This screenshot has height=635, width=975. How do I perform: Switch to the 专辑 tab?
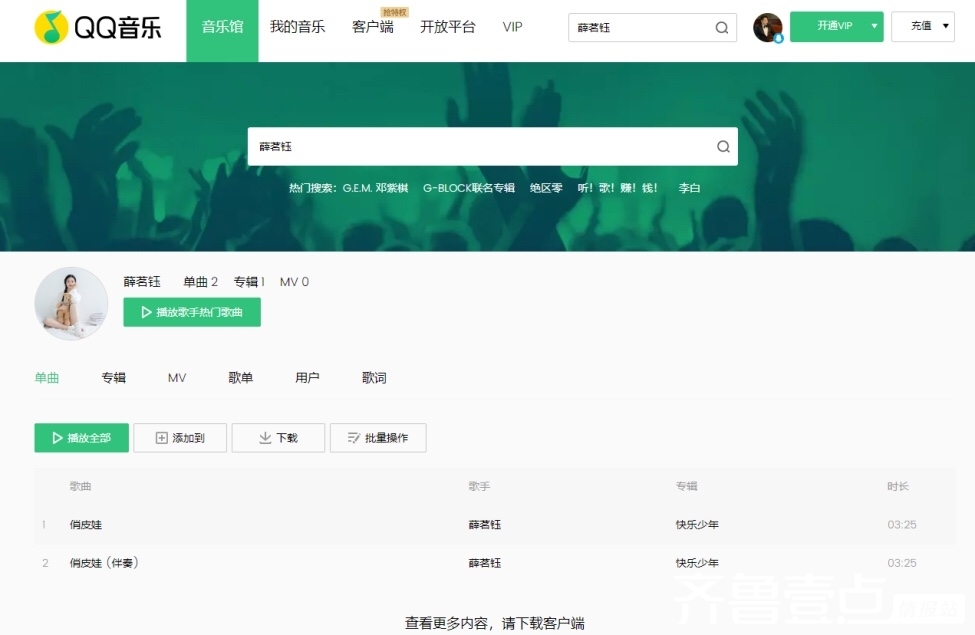pyautogui.click(x=113, y=378)
